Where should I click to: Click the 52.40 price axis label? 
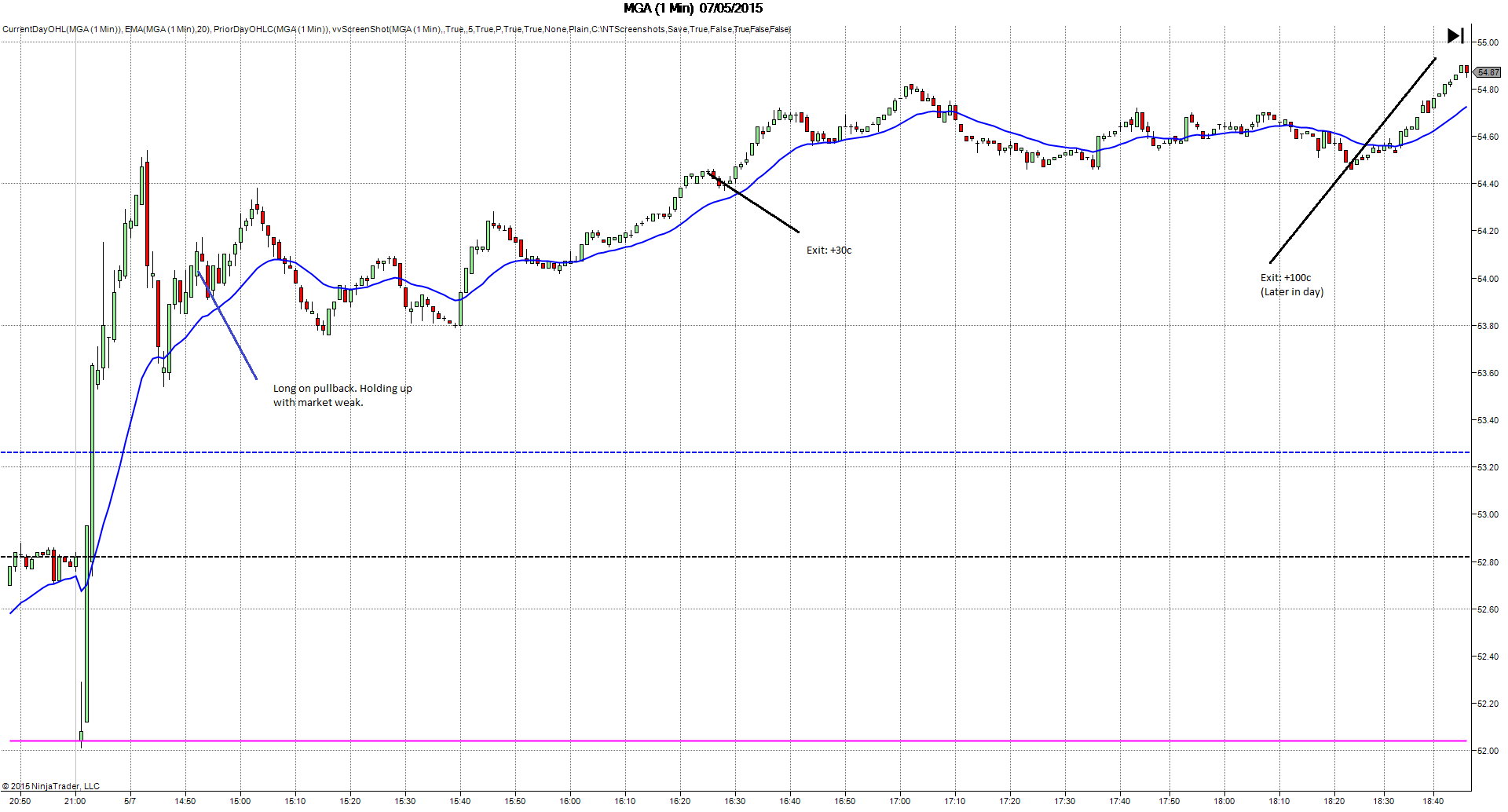tap(1488, 657)
